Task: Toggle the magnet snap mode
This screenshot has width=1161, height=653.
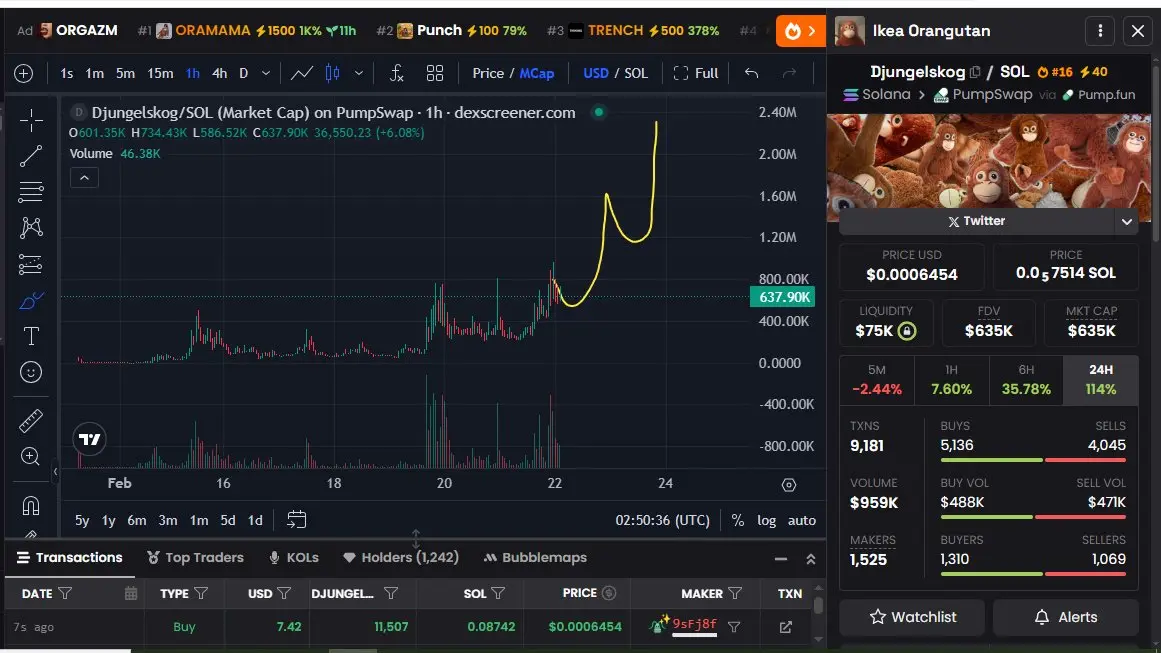Action: (x=31, y=506)
